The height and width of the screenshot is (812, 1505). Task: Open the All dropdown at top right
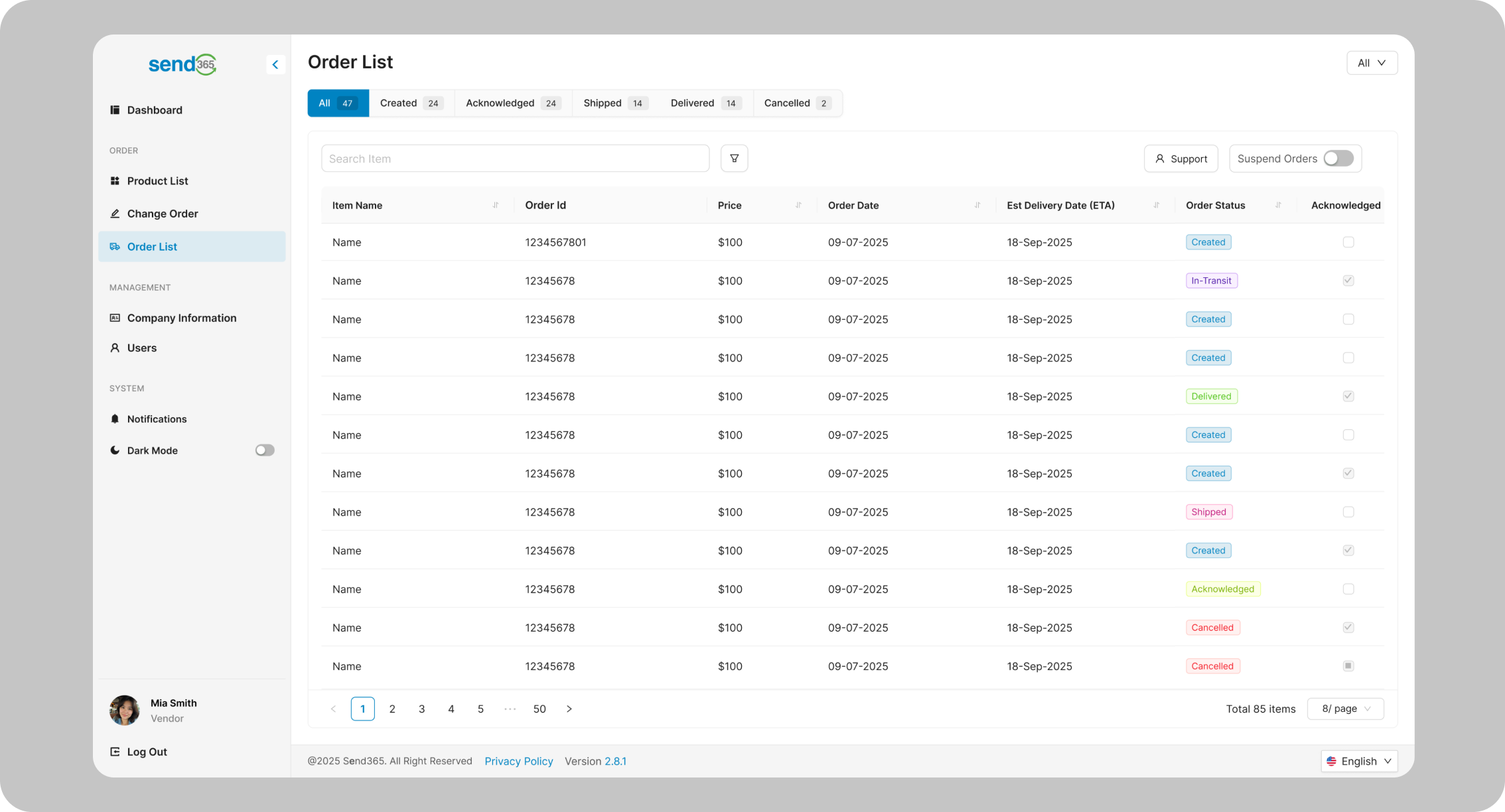point(1372,63)
